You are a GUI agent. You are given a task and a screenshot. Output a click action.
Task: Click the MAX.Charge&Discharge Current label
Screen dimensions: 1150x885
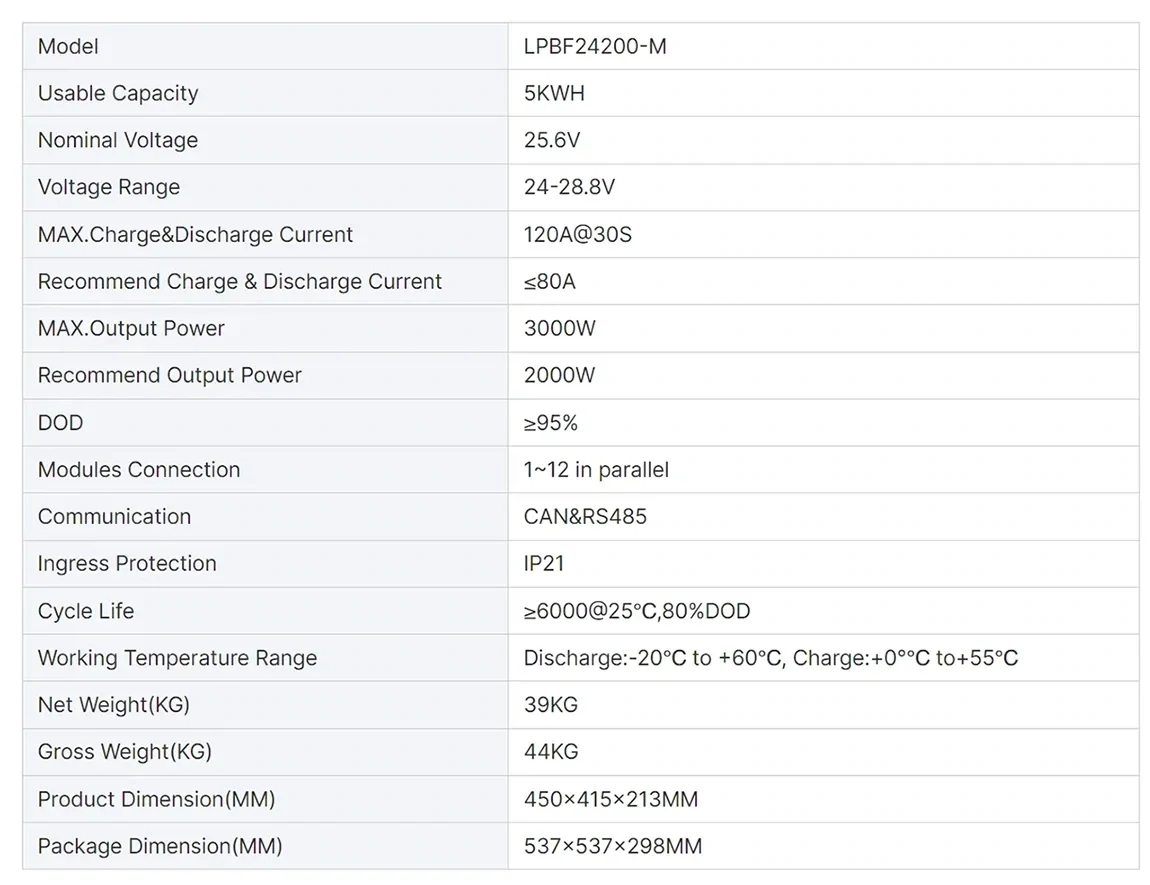pos(195,235)
